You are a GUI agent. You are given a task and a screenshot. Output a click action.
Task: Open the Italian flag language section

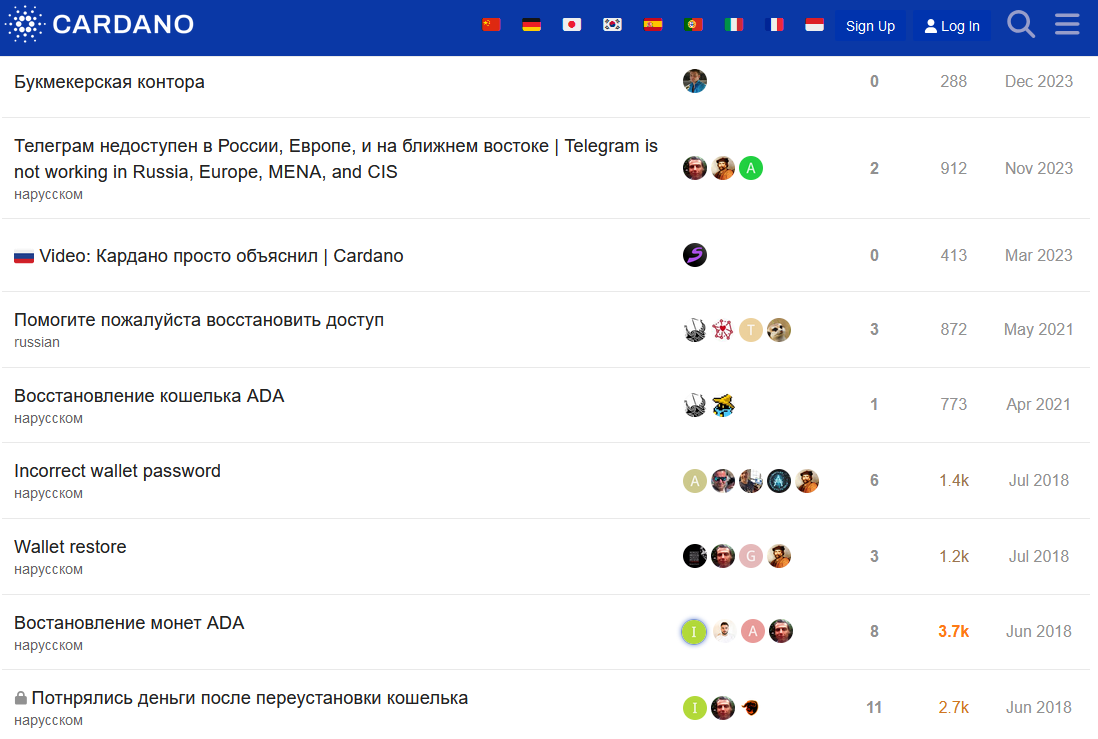(x=734, y=25)
